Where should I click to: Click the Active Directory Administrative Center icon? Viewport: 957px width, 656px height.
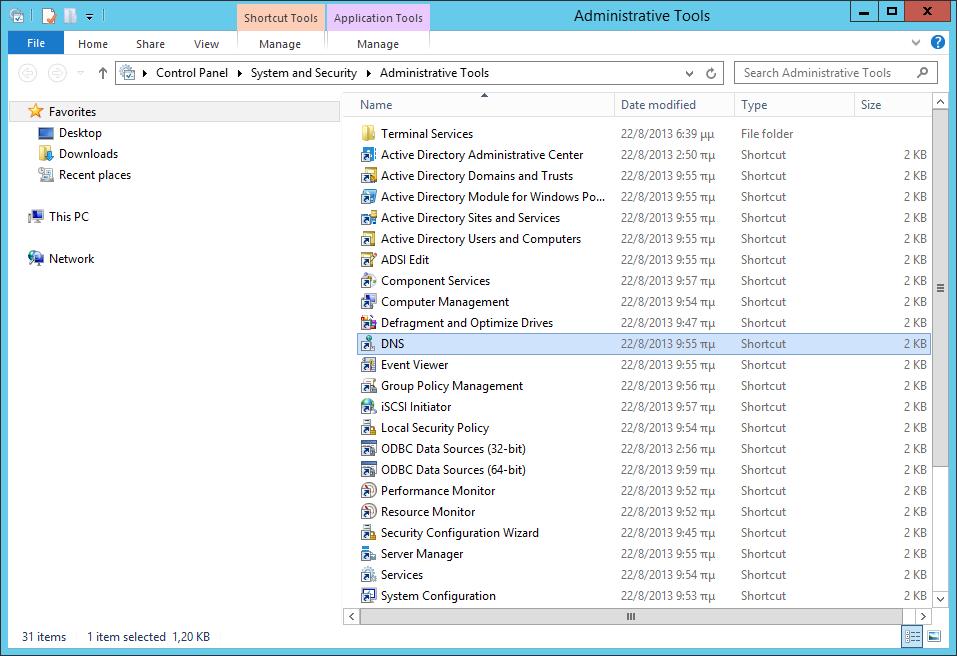tap(368, 154)
